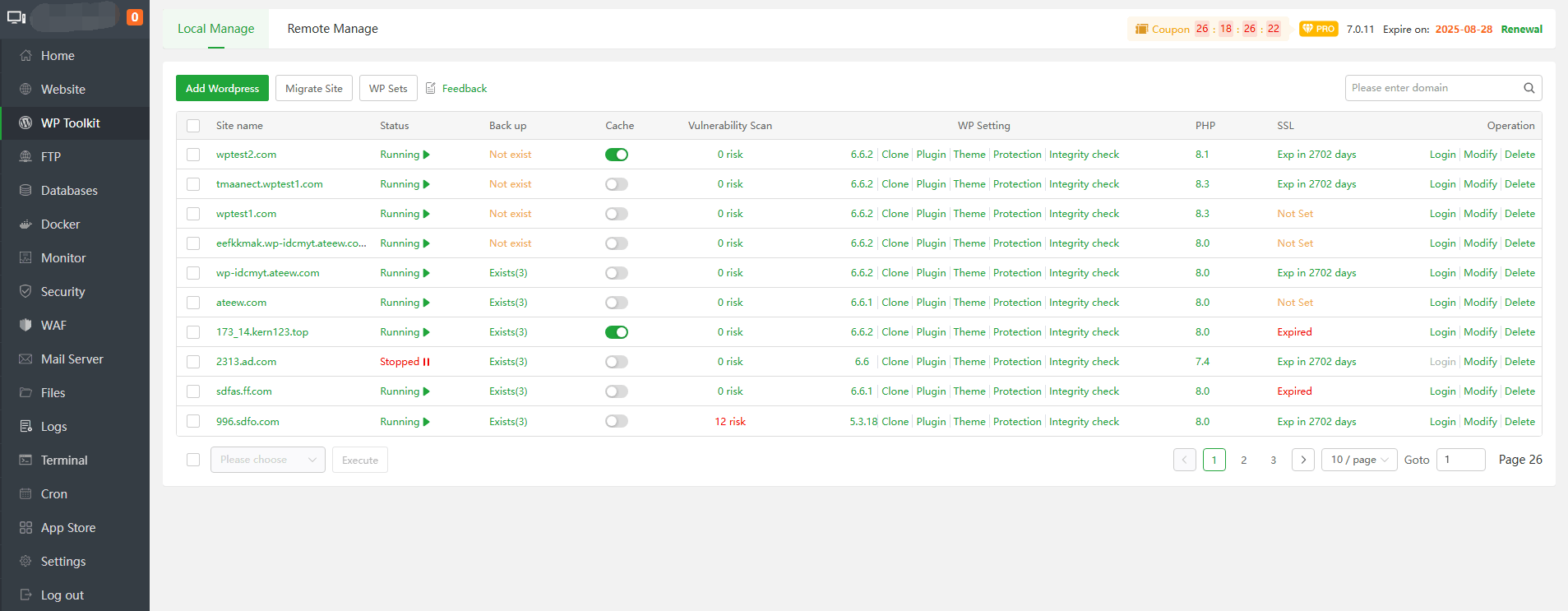Enable cache toggle for tmaanect.wptest1.com
Screen dimensions: 1568x611
(x=617, y=184)
